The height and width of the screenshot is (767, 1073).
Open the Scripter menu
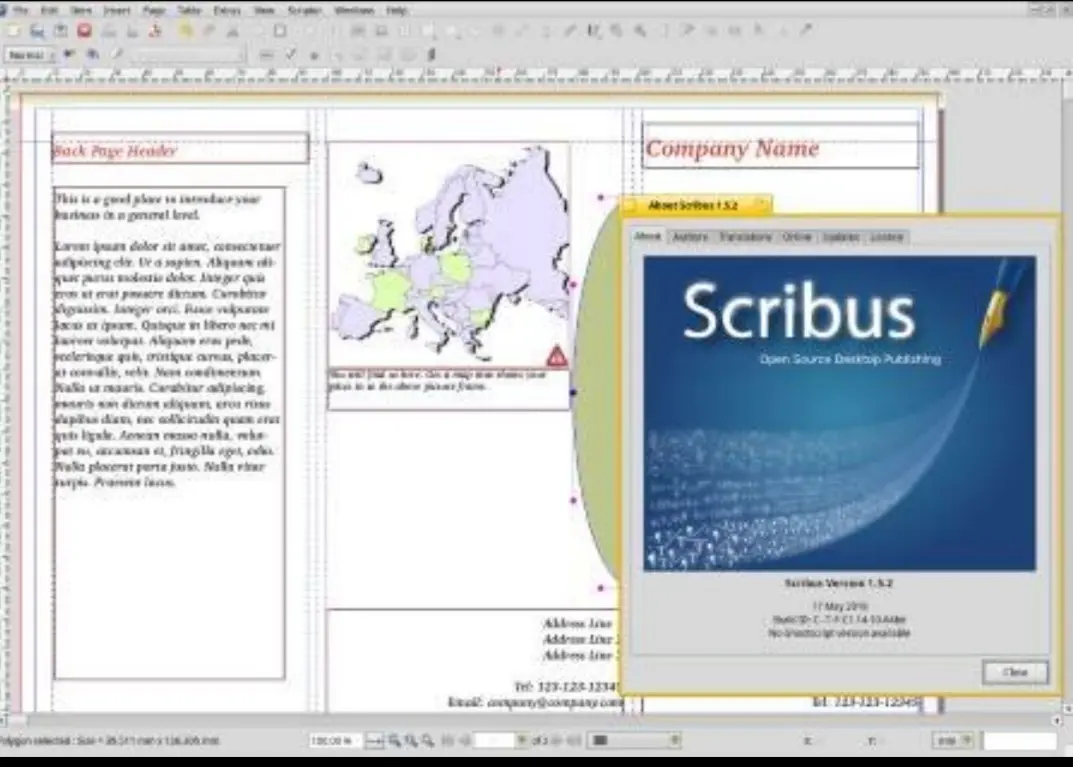pyautogui.click(x=304, y=10)
